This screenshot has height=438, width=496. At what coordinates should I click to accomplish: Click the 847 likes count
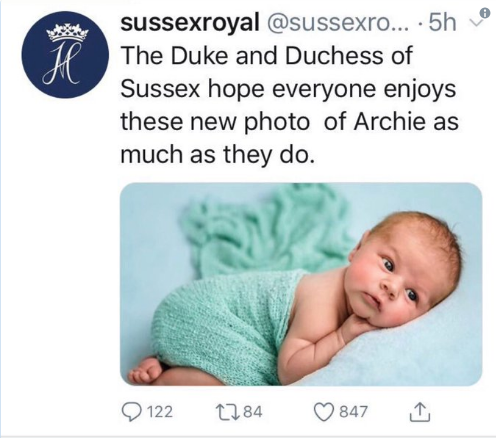tap(354, 412)
